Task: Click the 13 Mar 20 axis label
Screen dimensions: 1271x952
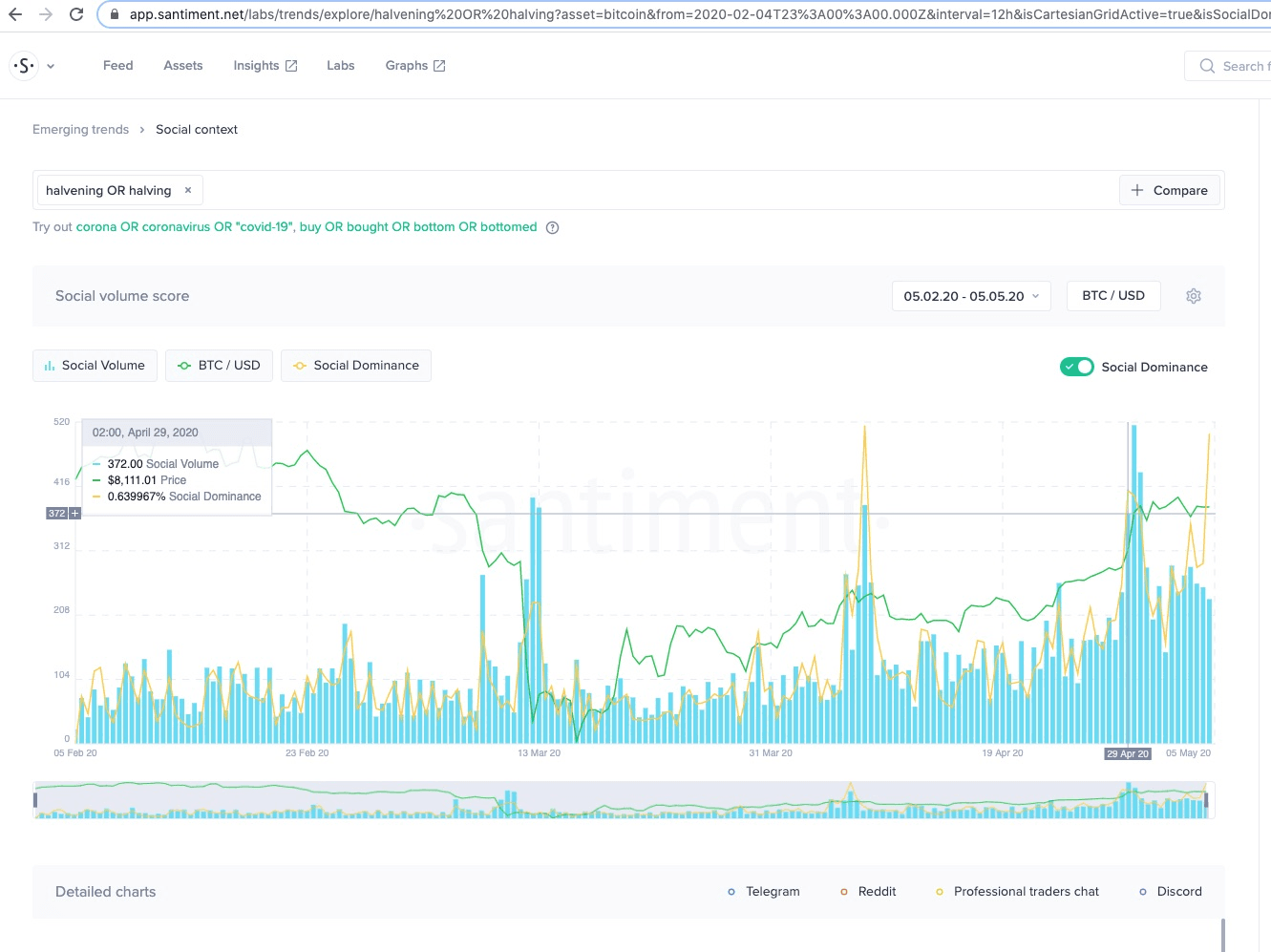Action: pos(540,753)
